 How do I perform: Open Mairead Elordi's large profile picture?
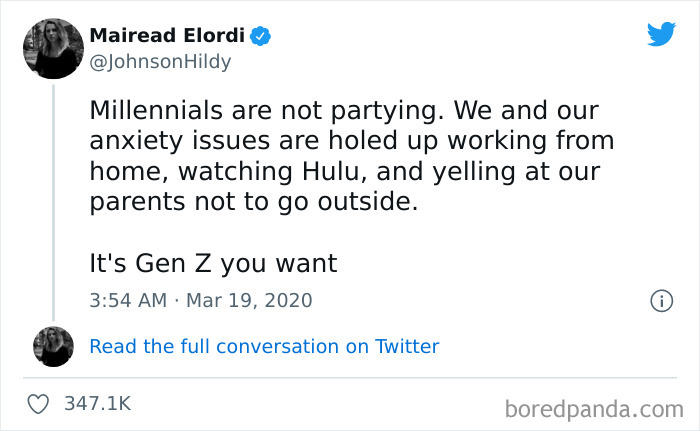pyautogui.click(x=53, y=48)
